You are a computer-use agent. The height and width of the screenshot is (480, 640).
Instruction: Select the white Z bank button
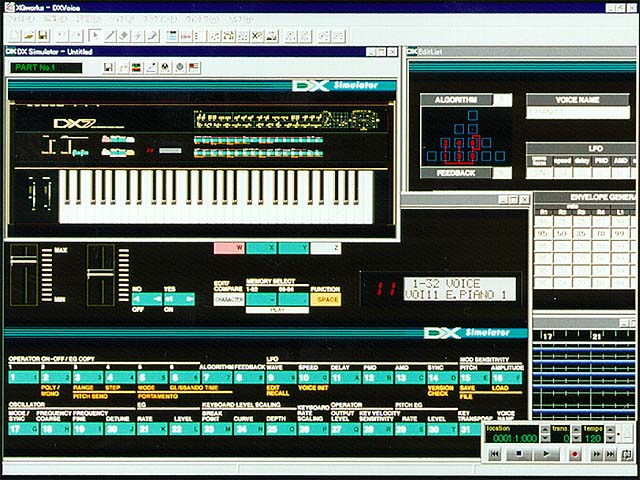(326, 248)
